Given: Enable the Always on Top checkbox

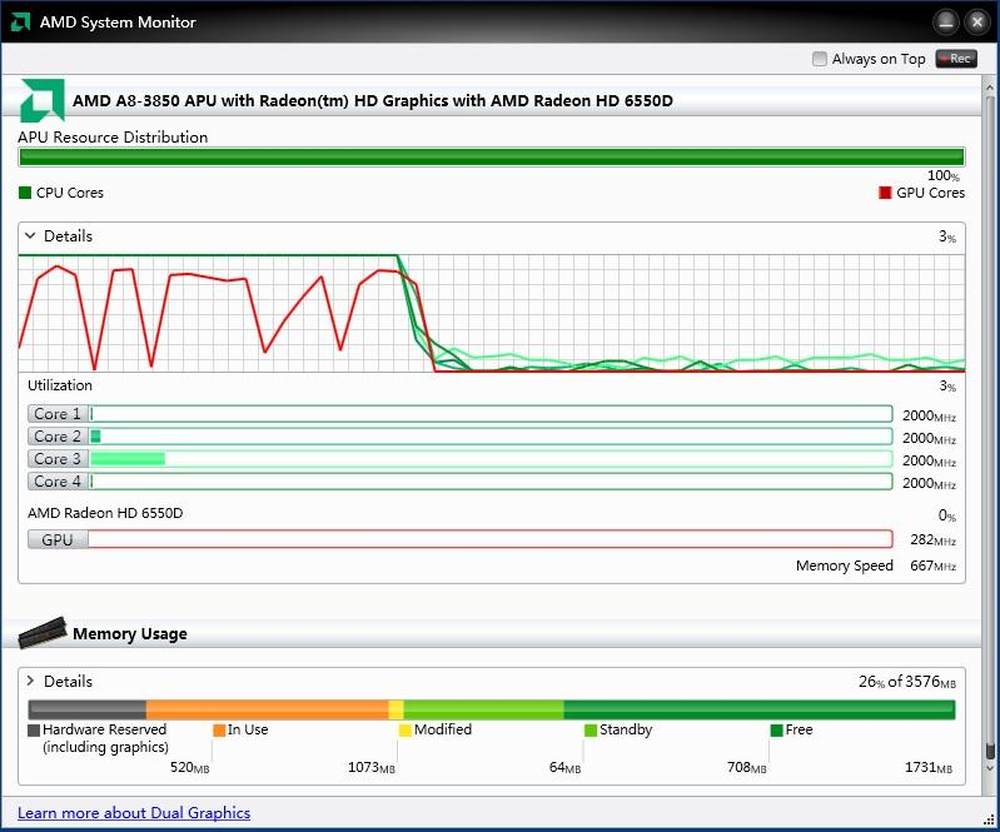Looking at the screenshot, I should pyautogui.click(x=820, y=59).
